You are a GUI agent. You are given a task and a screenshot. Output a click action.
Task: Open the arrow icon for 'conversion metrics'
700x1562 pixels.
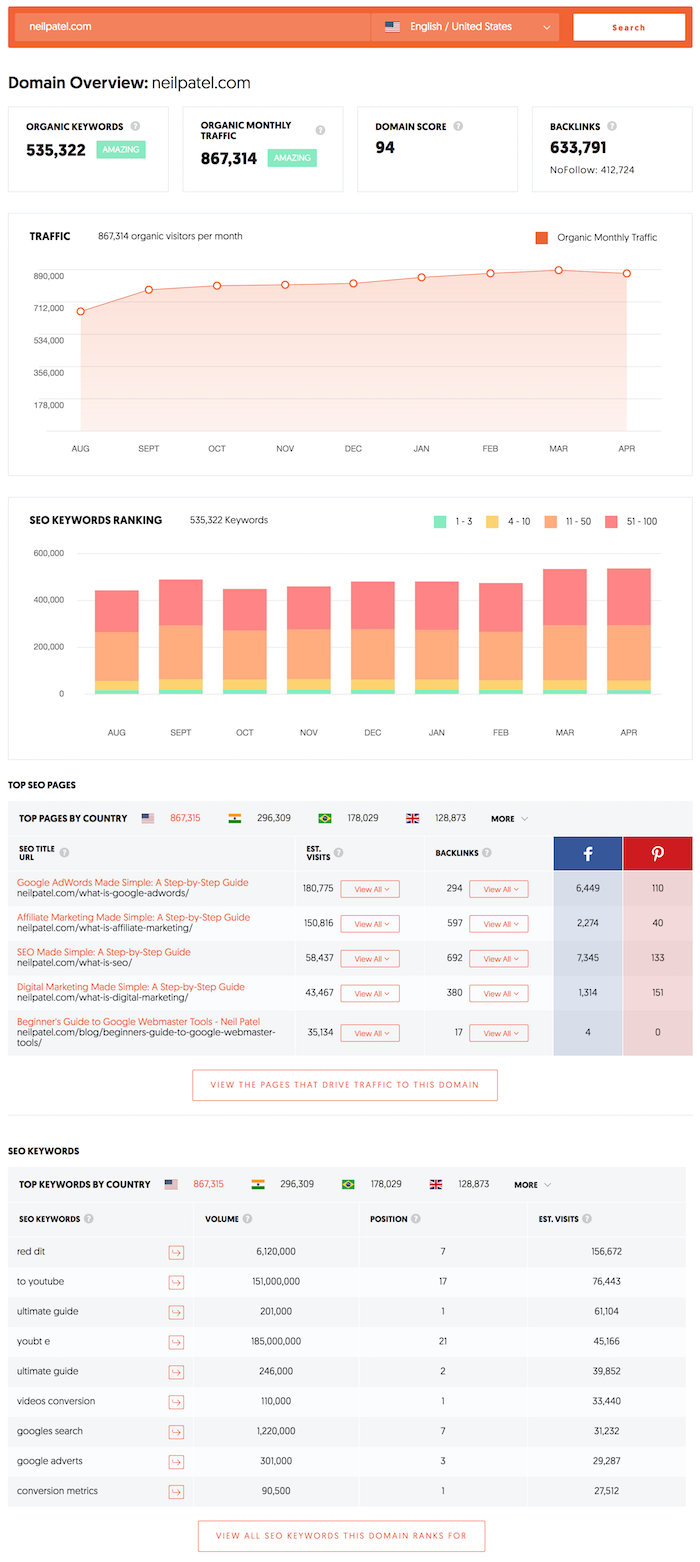tap(176, 1492)
